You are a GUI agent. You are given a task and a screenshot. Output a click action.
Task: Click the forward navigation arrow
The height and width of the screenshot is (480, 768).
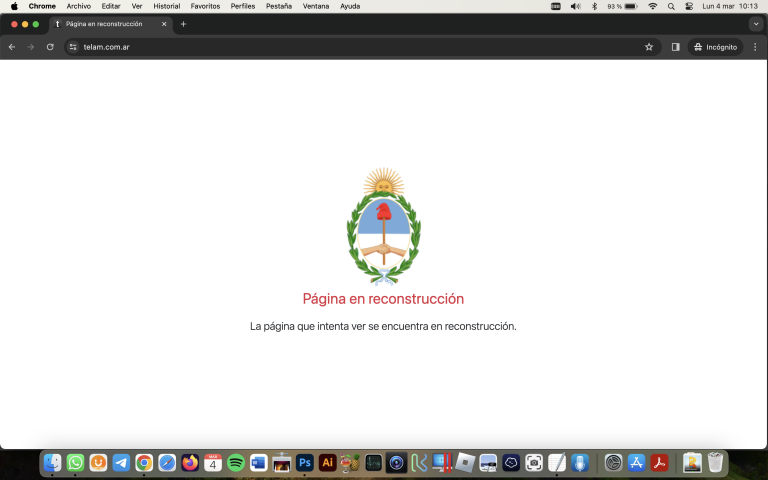pyautogui.click(x=31, y=47)
